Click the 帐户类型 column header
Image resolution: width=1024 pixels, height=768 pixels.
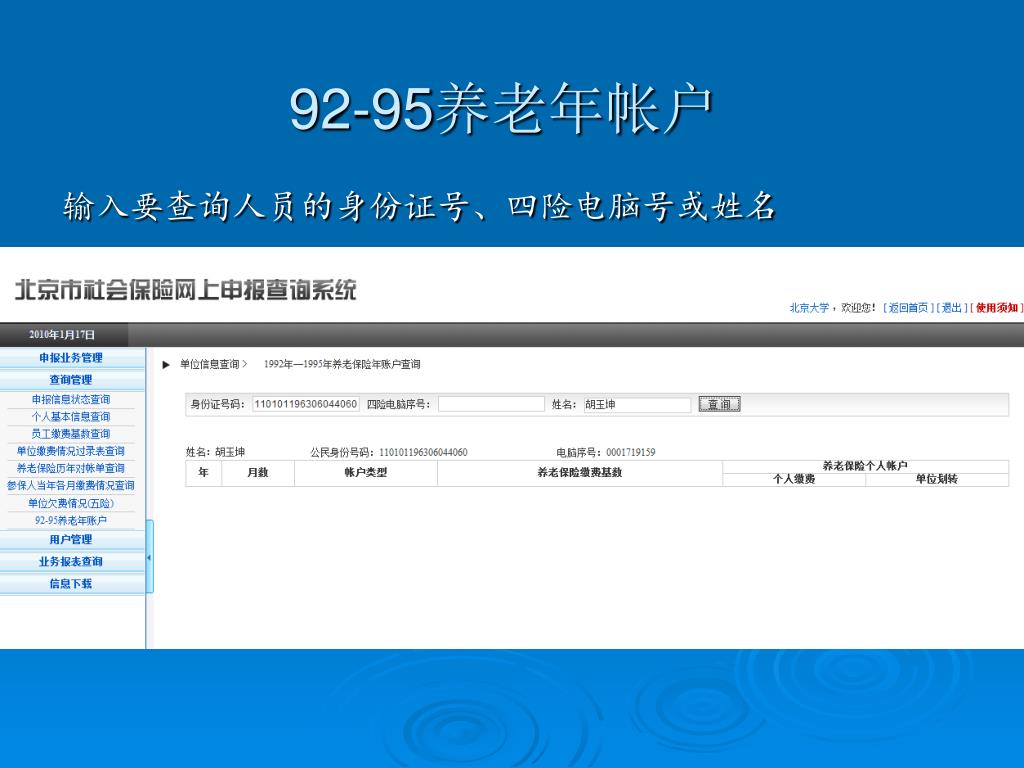[x=366, y=473]
